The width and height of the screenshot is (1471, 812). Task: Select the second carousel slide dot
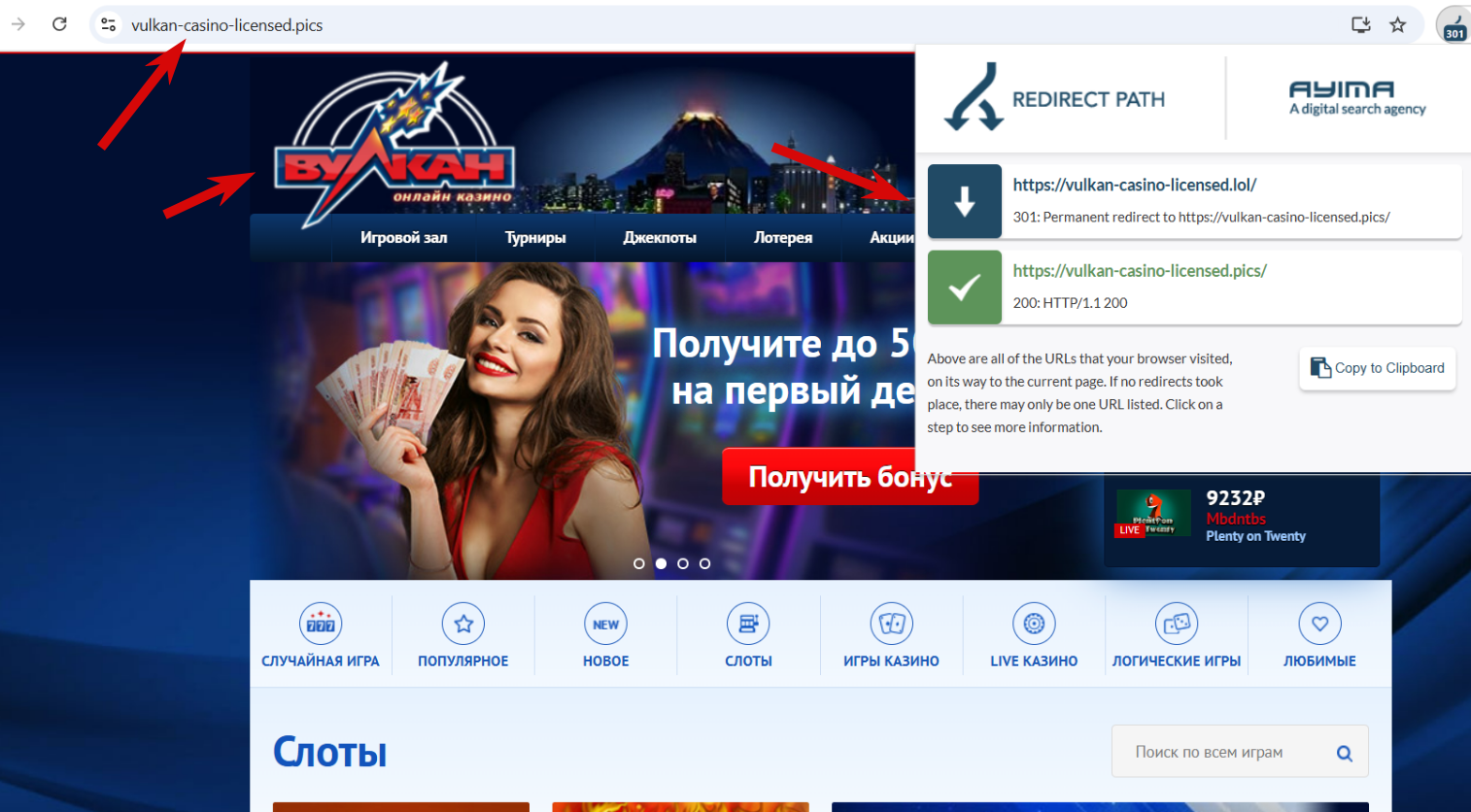tap(661, 563)
